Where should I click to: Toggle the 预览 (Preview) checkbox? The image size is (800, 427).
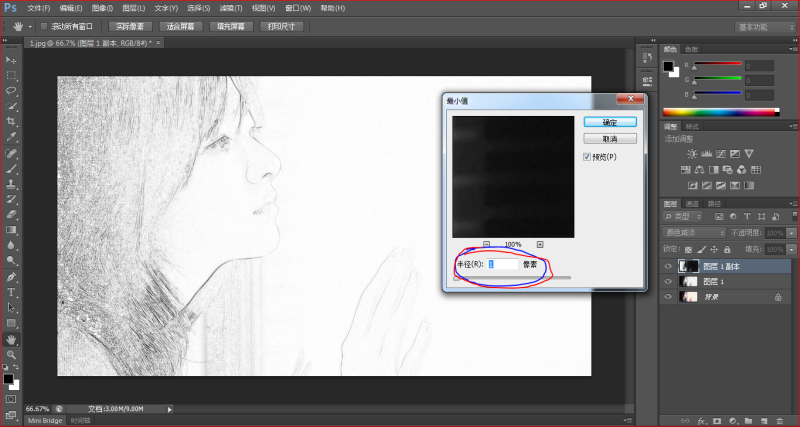point(588,157)
